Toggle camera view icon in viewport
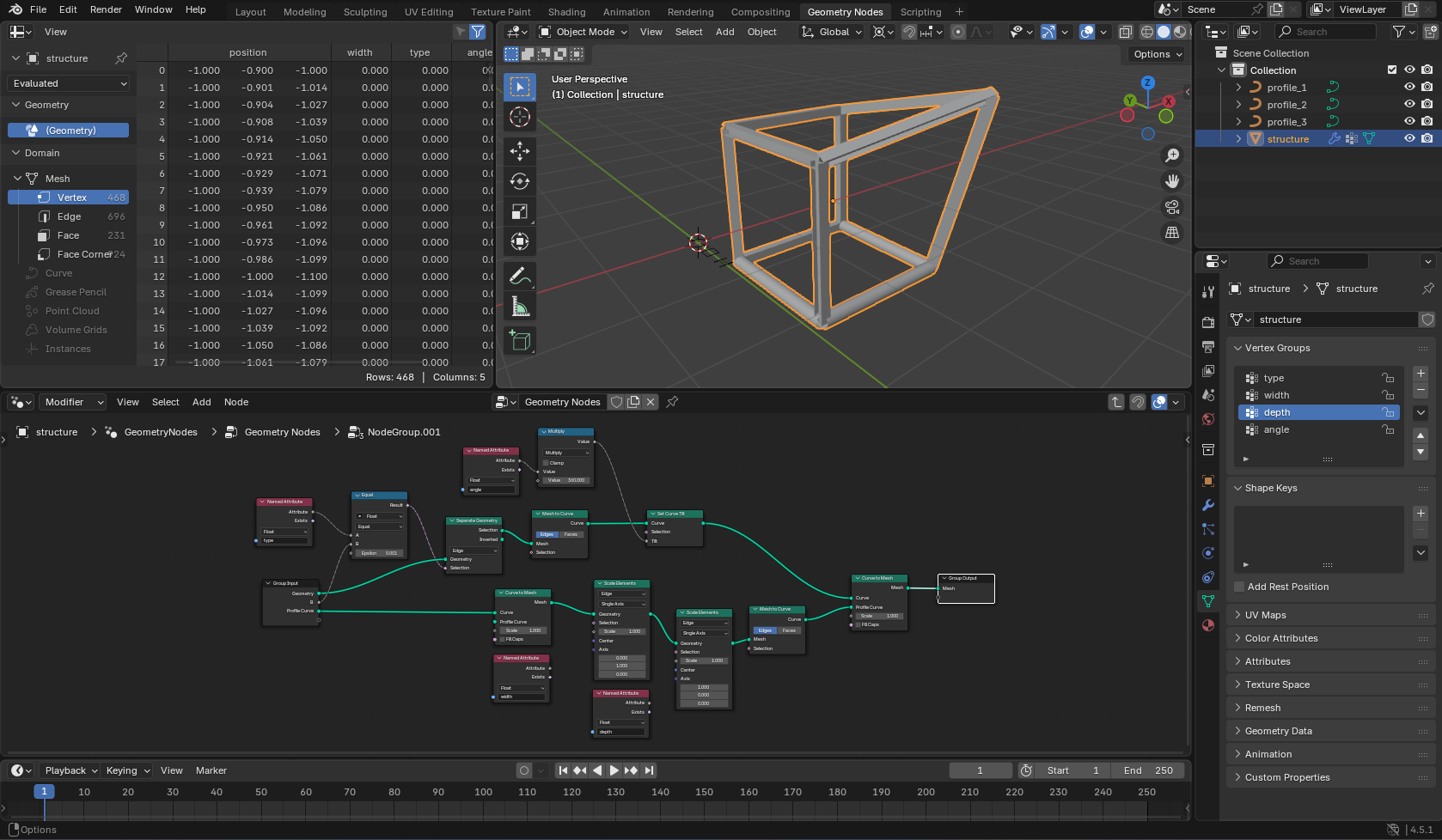 click(x=1172, y=207)
